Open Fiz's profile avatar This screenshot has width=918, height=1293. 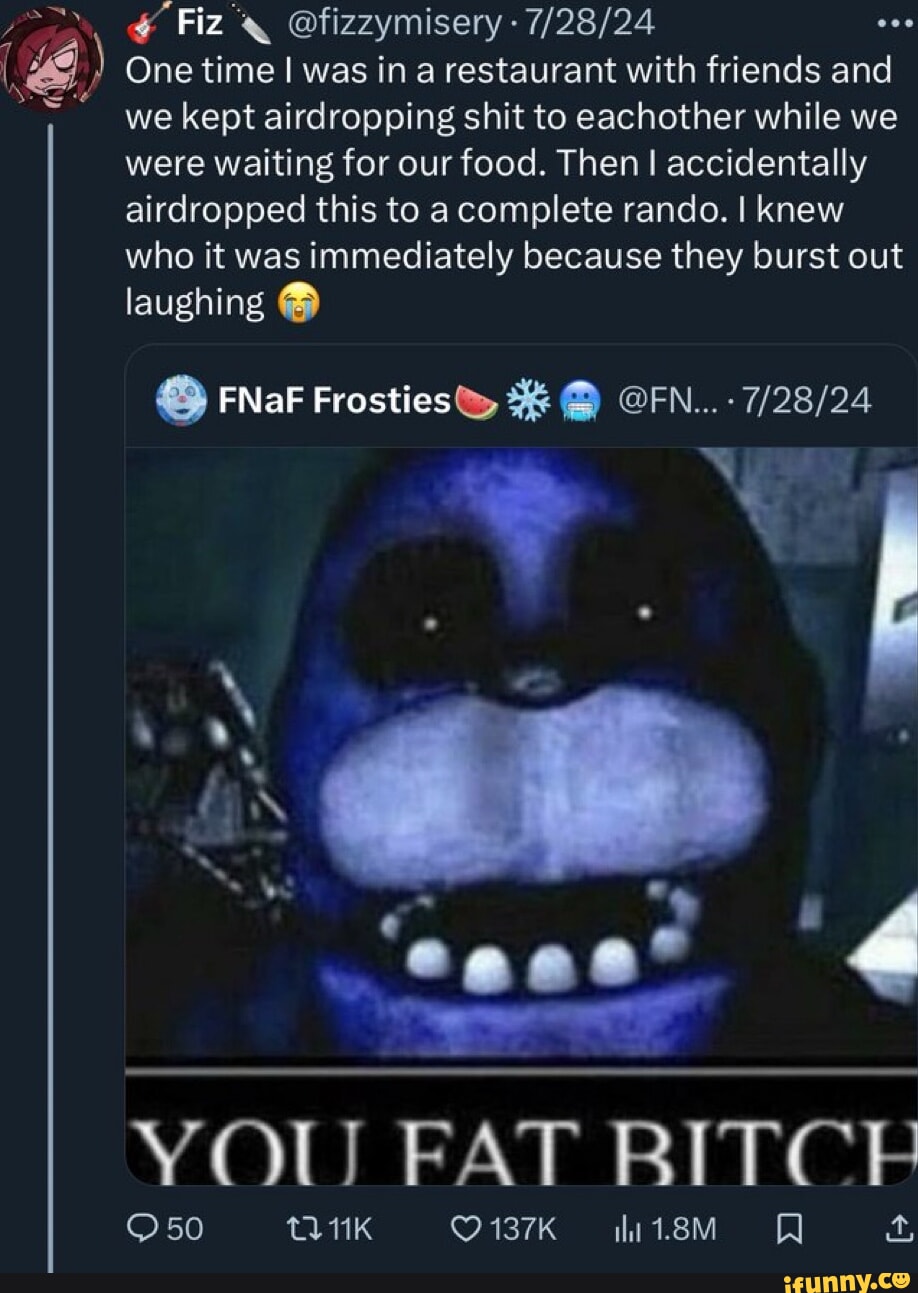click(52, 58)
